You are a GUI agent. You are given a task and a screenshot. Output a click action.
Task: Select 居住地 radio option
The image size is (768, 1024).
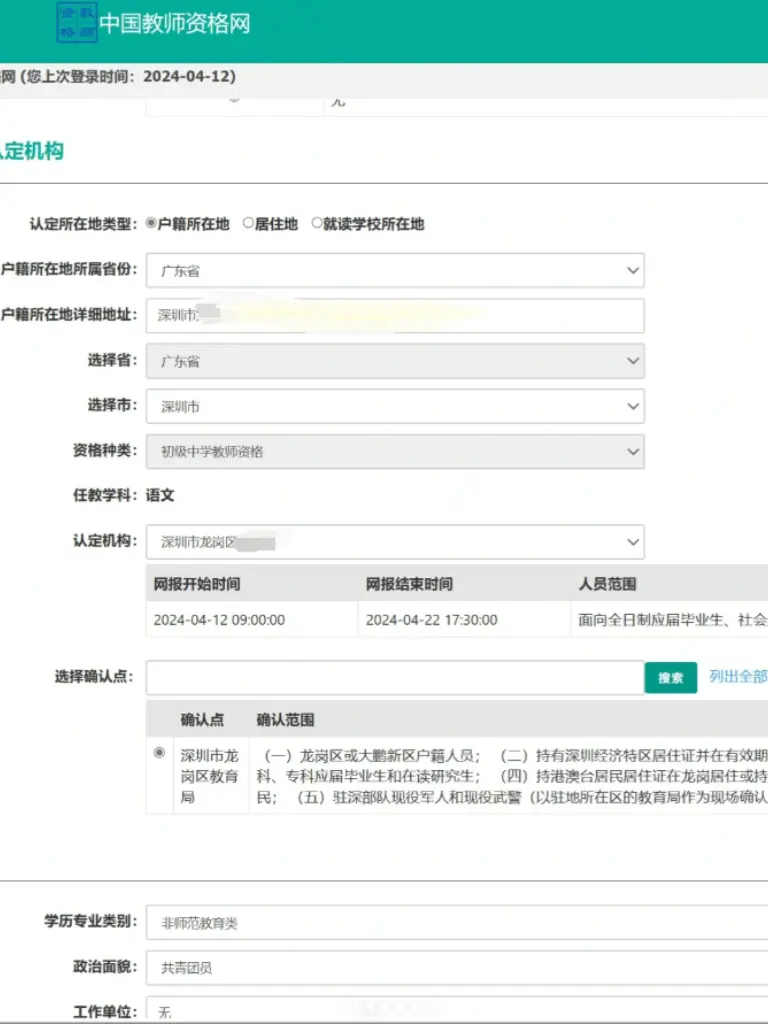[249, 224]
